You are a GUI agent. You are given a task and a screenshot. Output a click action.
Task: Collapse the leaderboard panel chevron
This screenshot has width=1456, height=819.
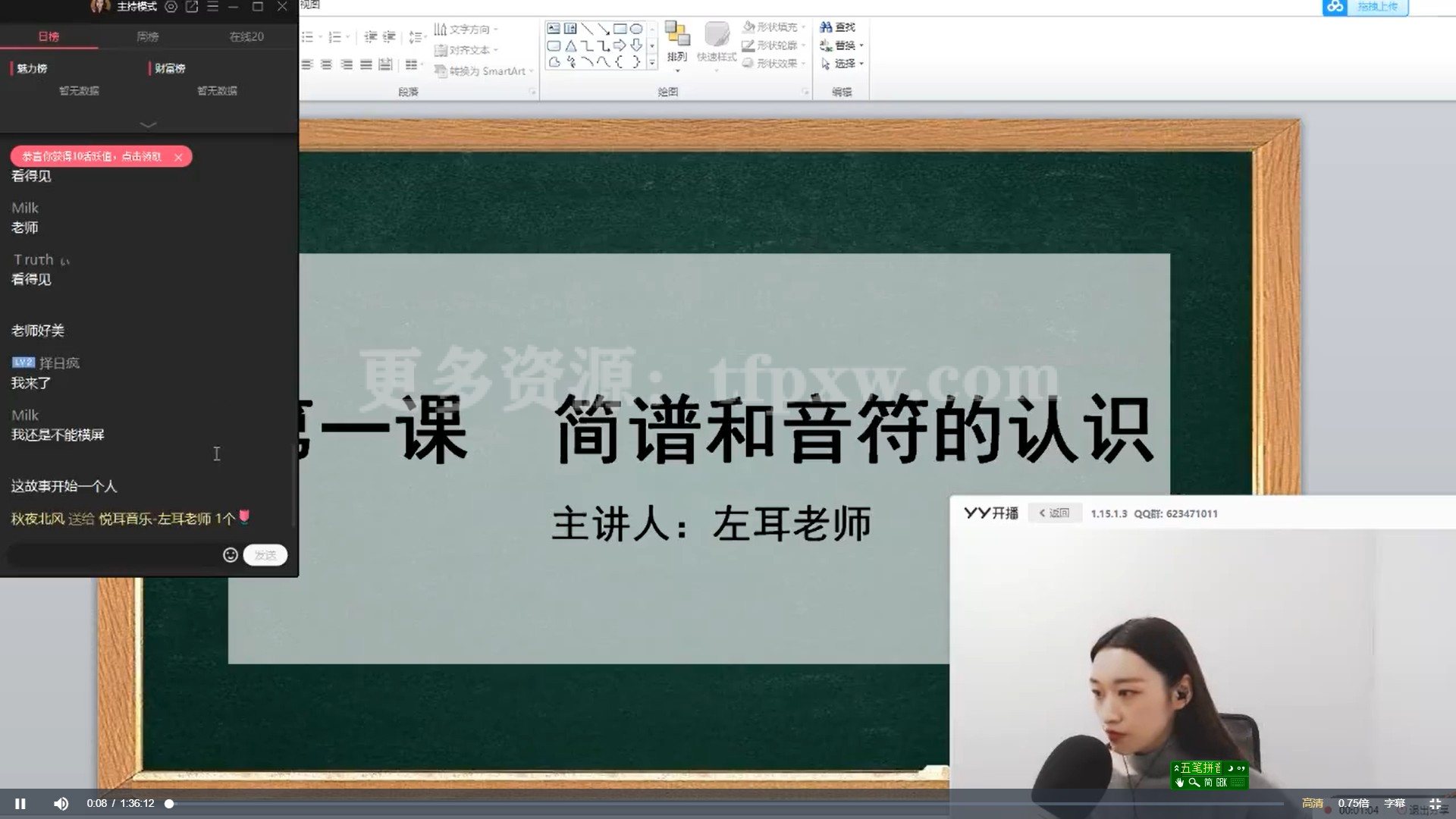[148, 124]
